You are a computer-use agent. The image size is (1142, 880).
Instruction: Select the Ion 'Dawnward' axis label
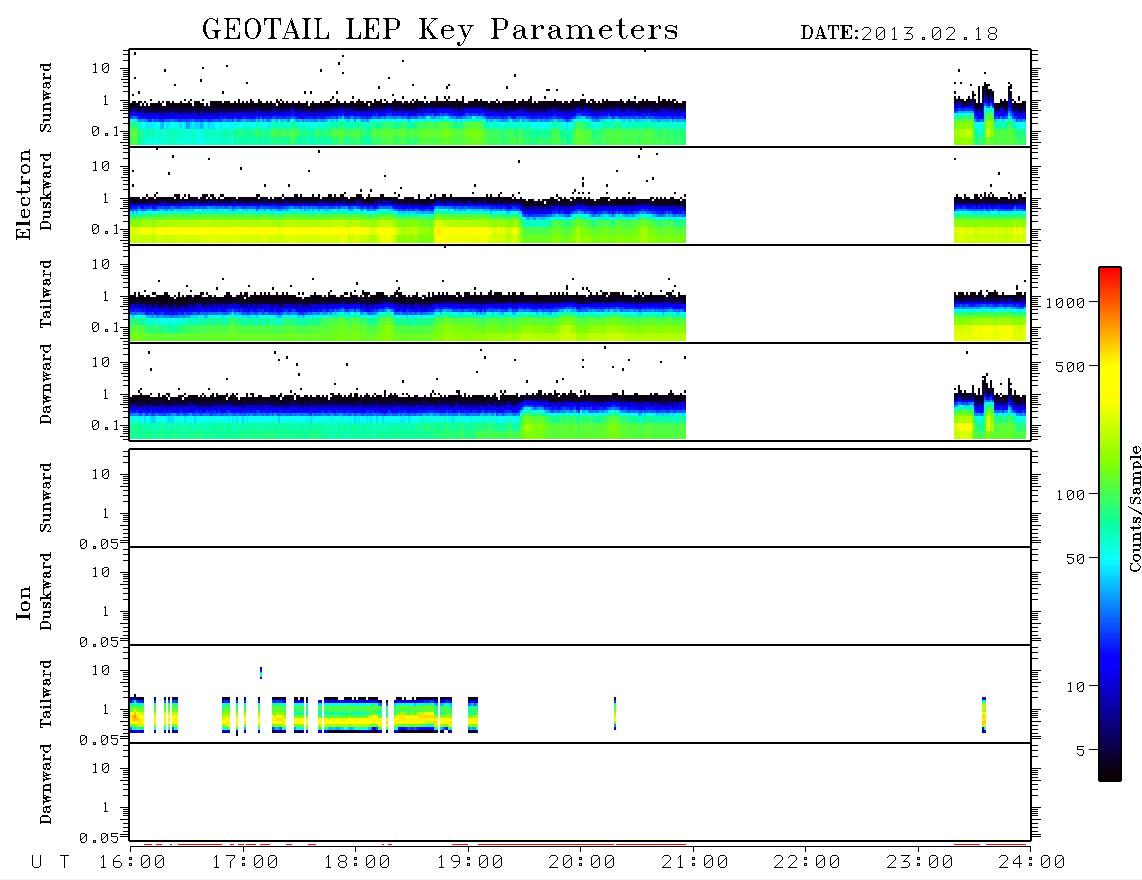coord(46,784)
